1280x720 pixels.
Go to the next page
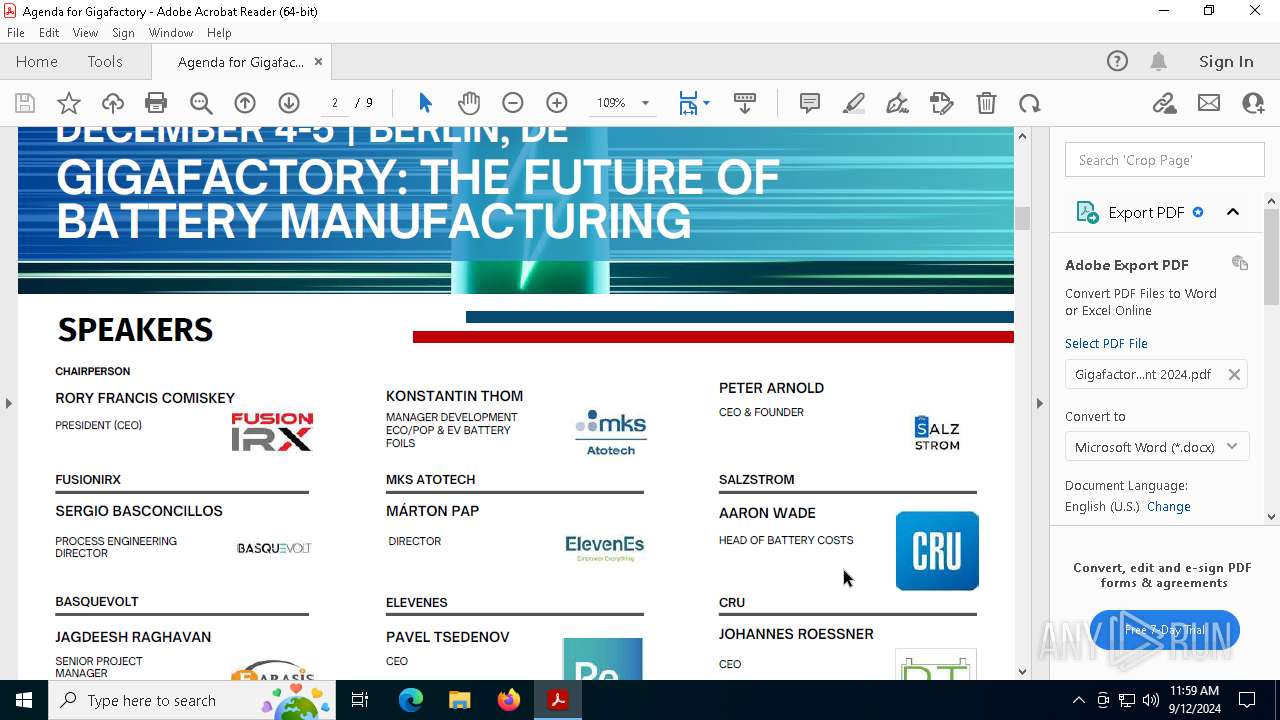tap(289, 103)
